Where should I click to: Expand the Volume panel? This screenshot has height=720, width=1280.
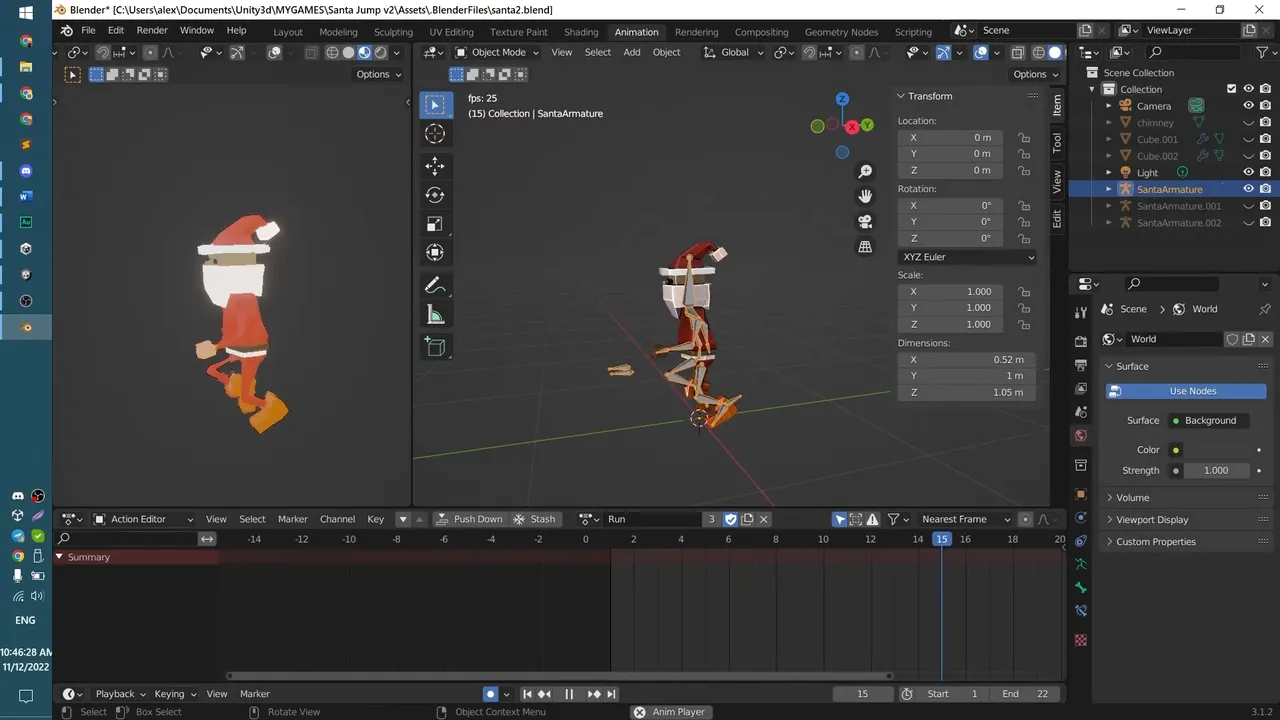(1132, 497)
